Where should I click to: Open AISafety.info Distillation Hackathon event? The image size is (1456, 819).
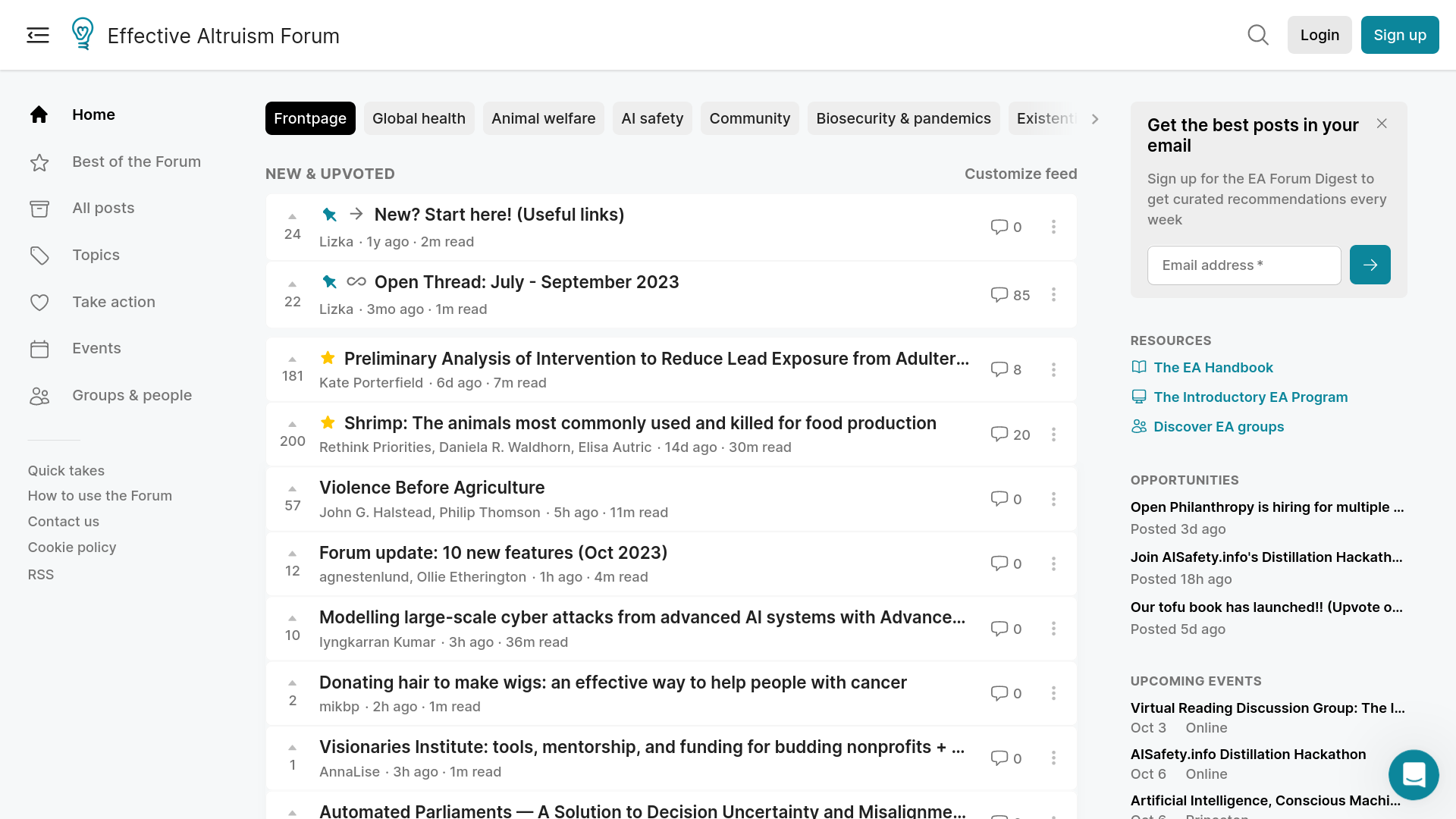point(1248,755)
